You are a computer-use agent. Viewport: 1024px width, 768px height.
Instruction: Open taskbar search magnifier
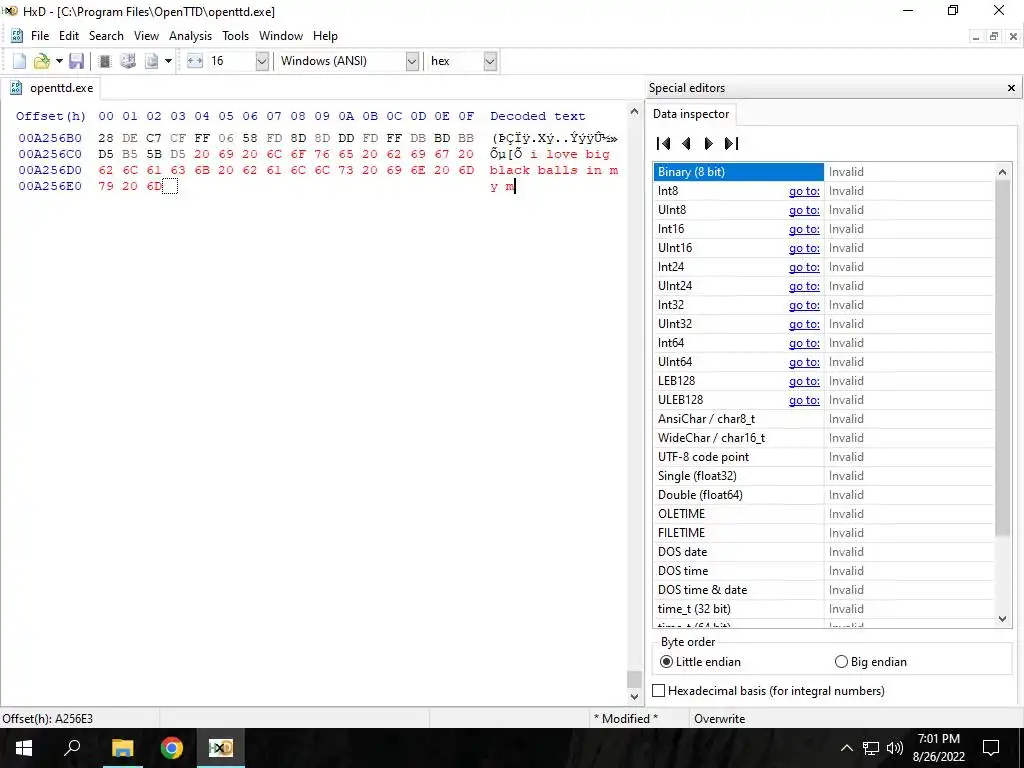(72, 748)
